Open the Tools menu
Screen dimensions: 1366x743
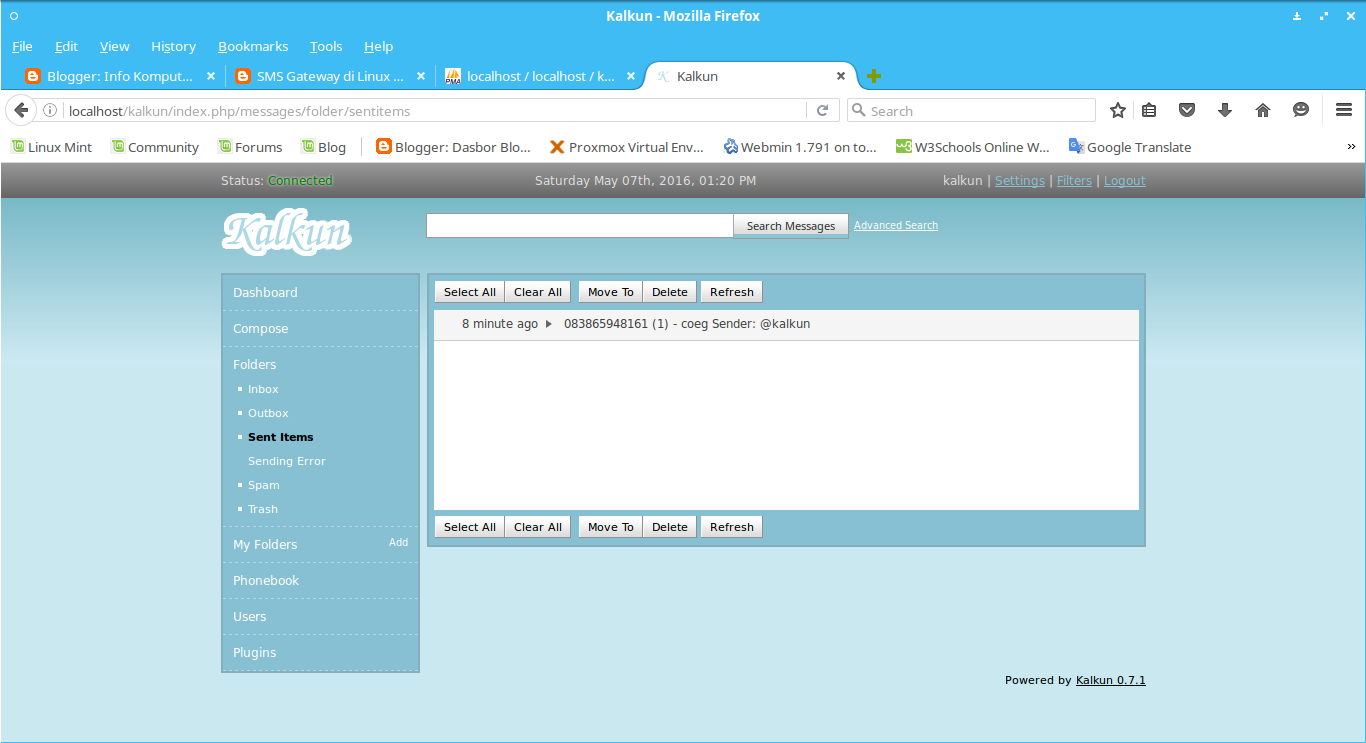click(326, 46)
